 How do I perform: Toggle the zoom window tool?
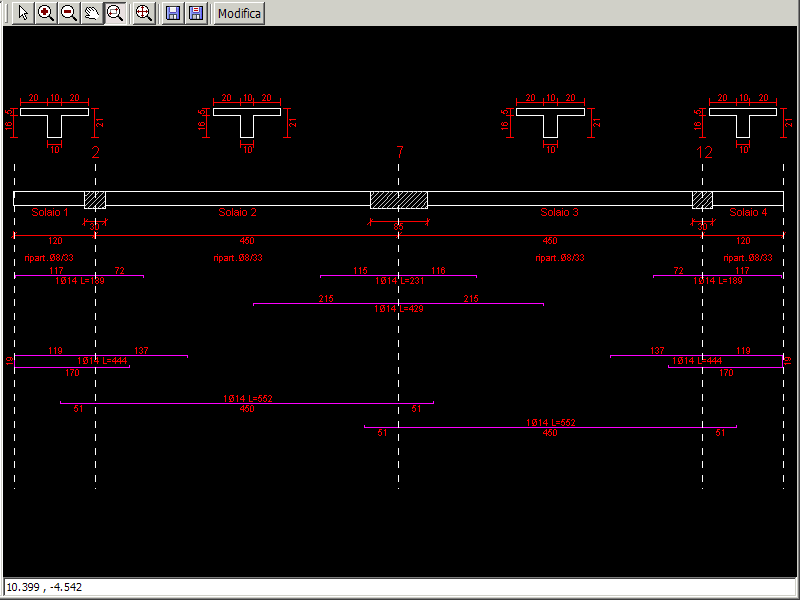(x=115, y=13)
